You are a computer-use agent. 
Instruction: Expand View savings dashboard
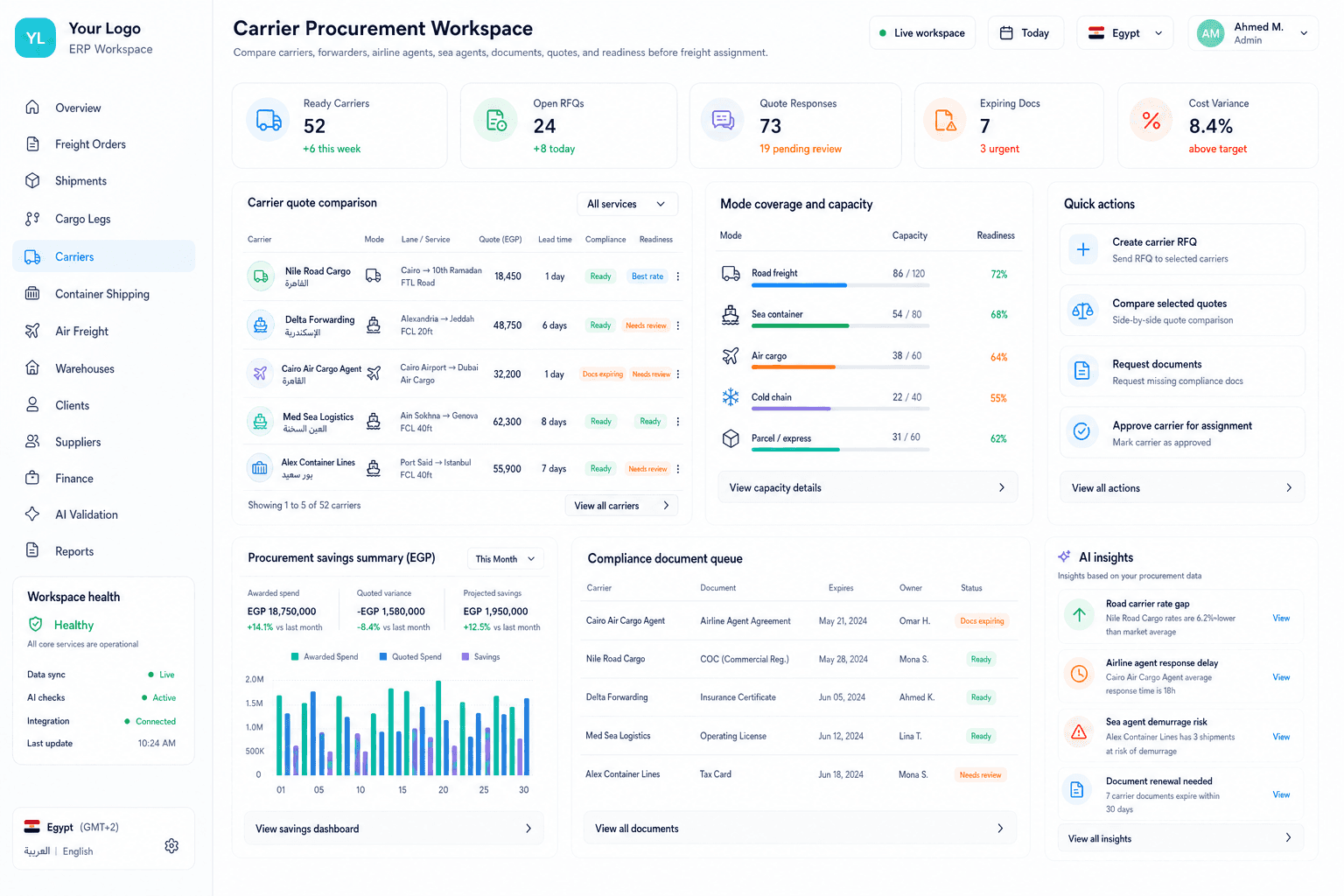pos(394,829)
